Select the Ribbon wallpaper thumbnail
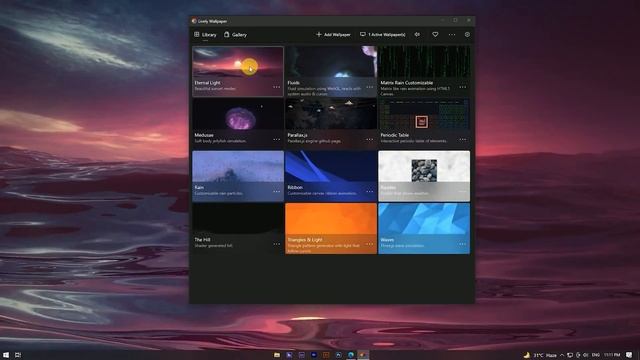 (331, 176)
